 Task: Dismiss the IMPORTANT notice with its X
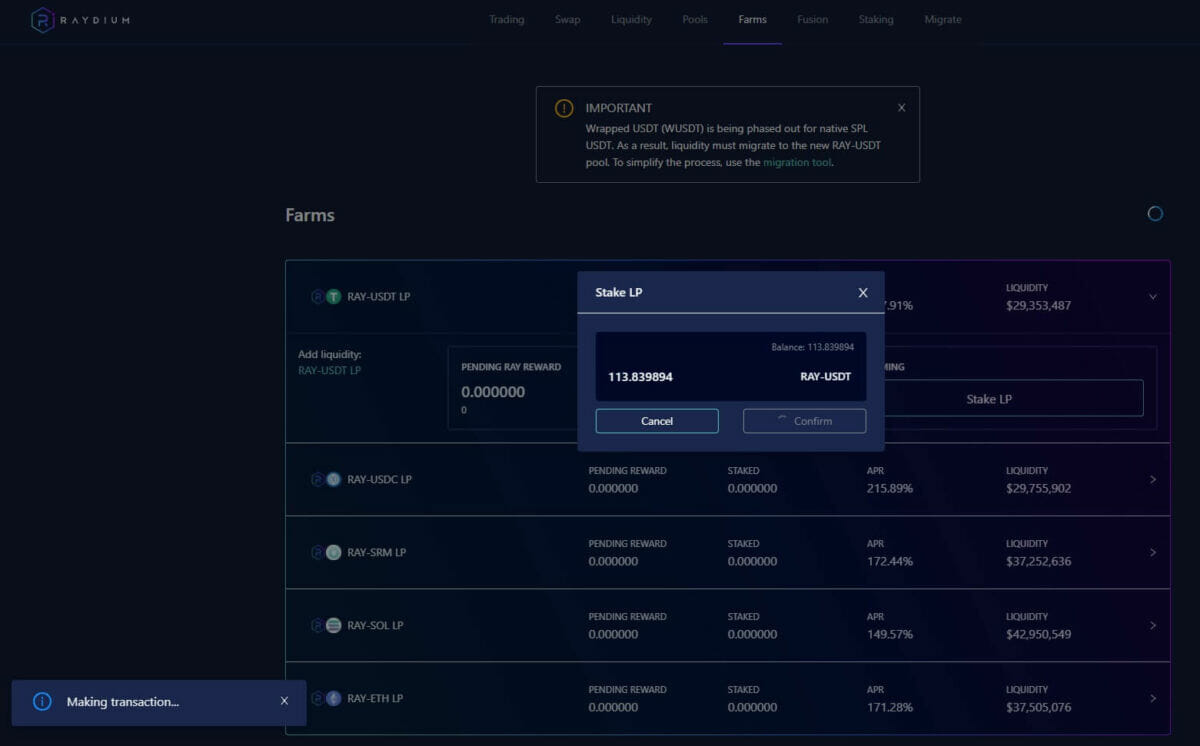pyautogui.click(x=901, y=108)
